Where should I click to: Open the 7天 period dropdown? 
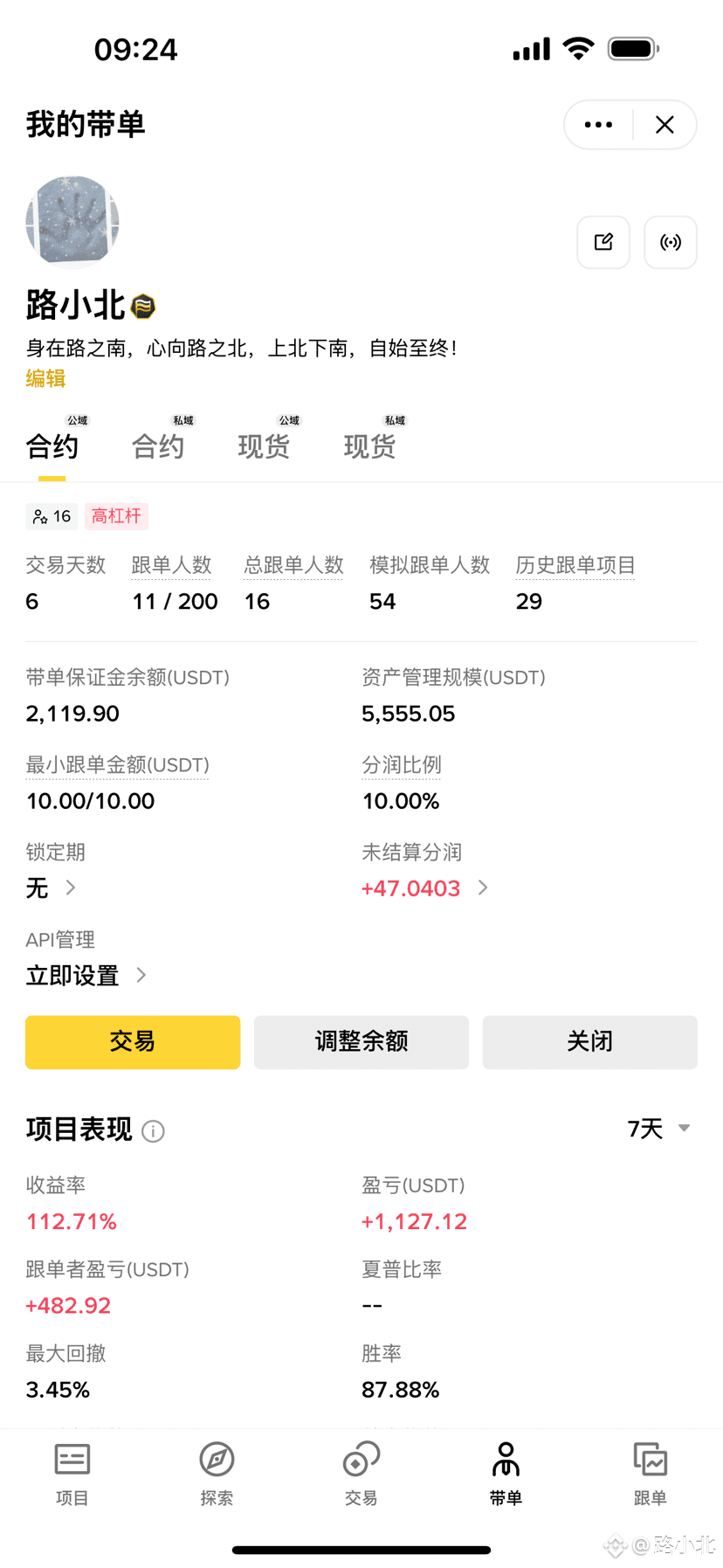tap(659, 1129)
